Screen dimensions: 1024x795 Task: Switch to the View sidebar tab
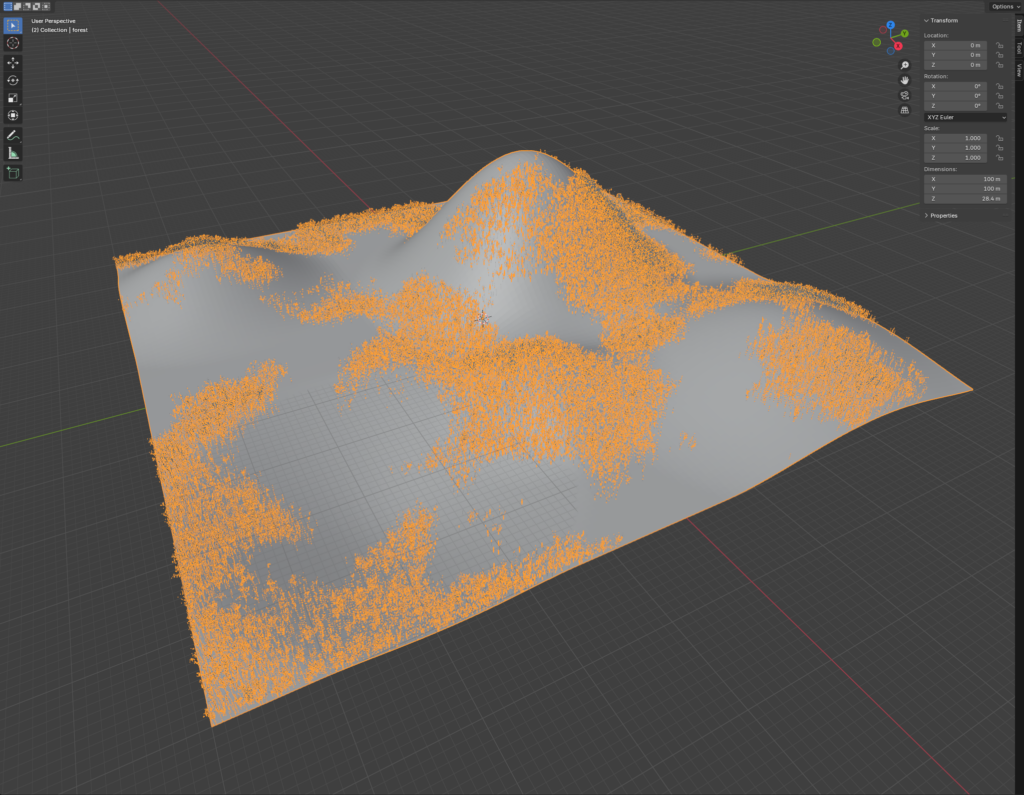(x=1019, y=70)
